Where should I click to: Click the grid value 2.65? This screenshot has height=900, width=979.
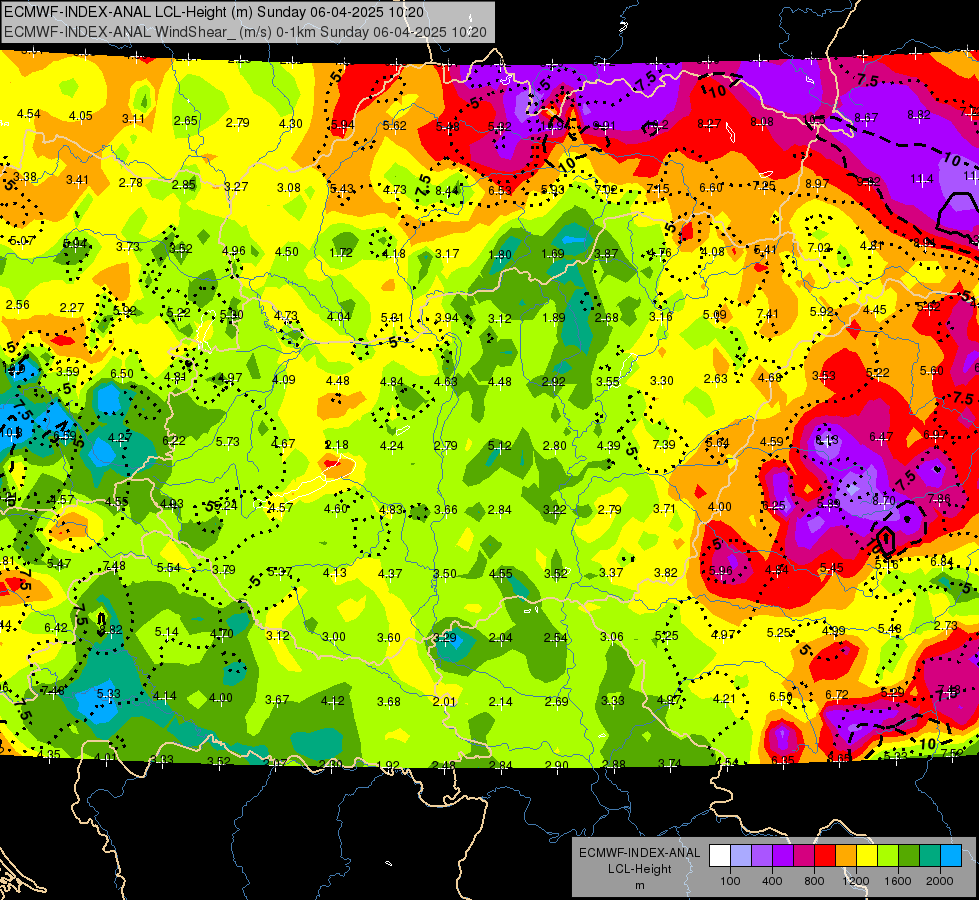pos(185,121)
